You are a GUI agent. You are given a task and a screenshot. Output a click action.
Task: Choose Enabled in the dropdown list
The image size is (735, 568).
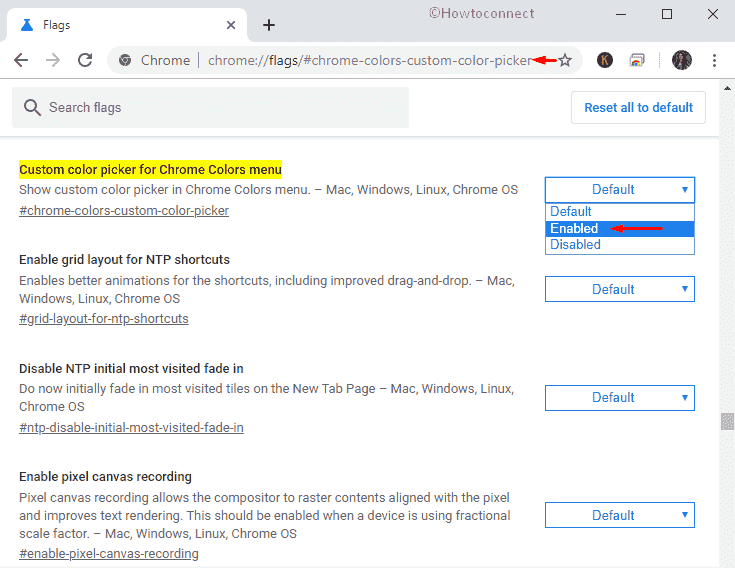(620, 228)
